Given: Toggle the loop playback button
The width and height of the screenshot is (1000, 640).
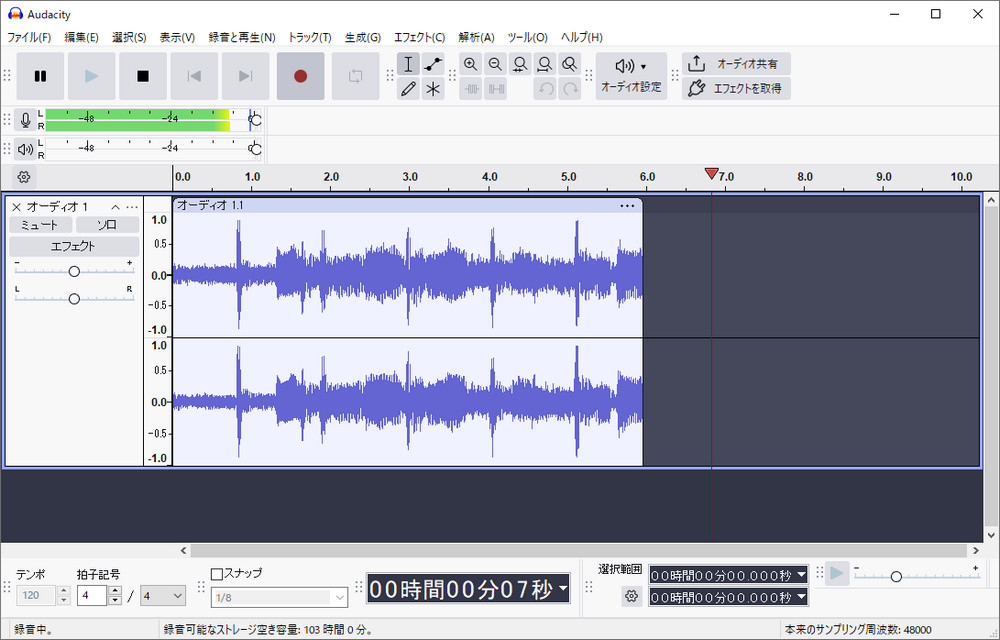Looking at the screenshot, I should 355,76.
